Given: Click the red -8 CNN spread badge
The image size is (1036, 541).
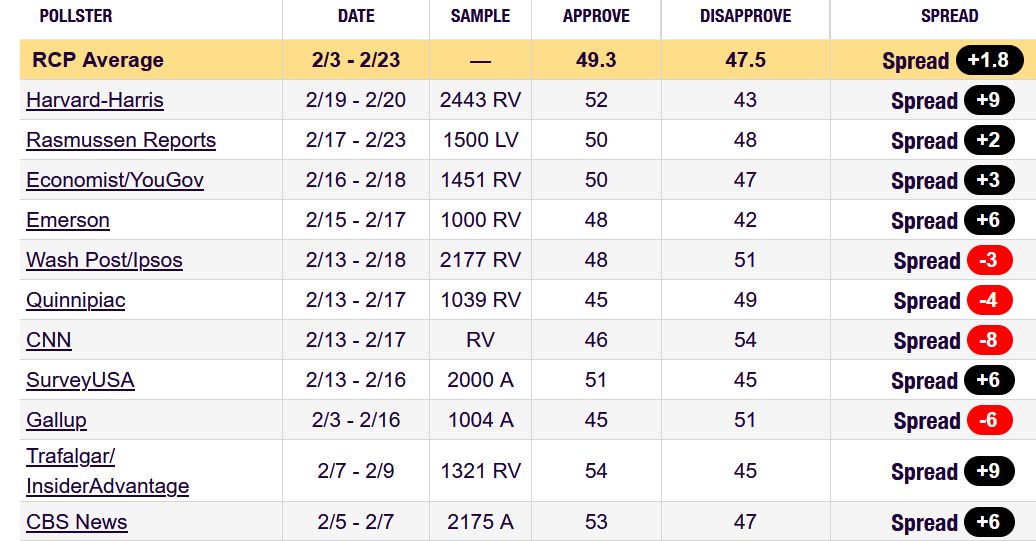Looking at the screenshot, I should point(990,340).
